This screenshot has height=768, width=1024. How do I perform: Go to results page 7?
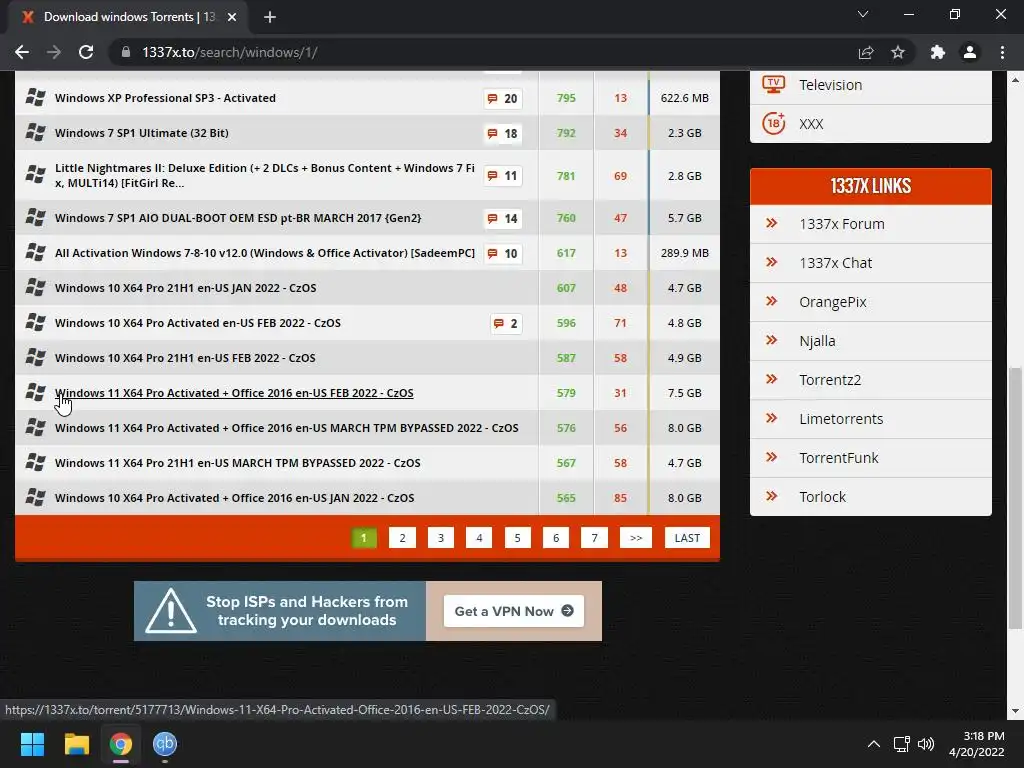tap(594, 538)
